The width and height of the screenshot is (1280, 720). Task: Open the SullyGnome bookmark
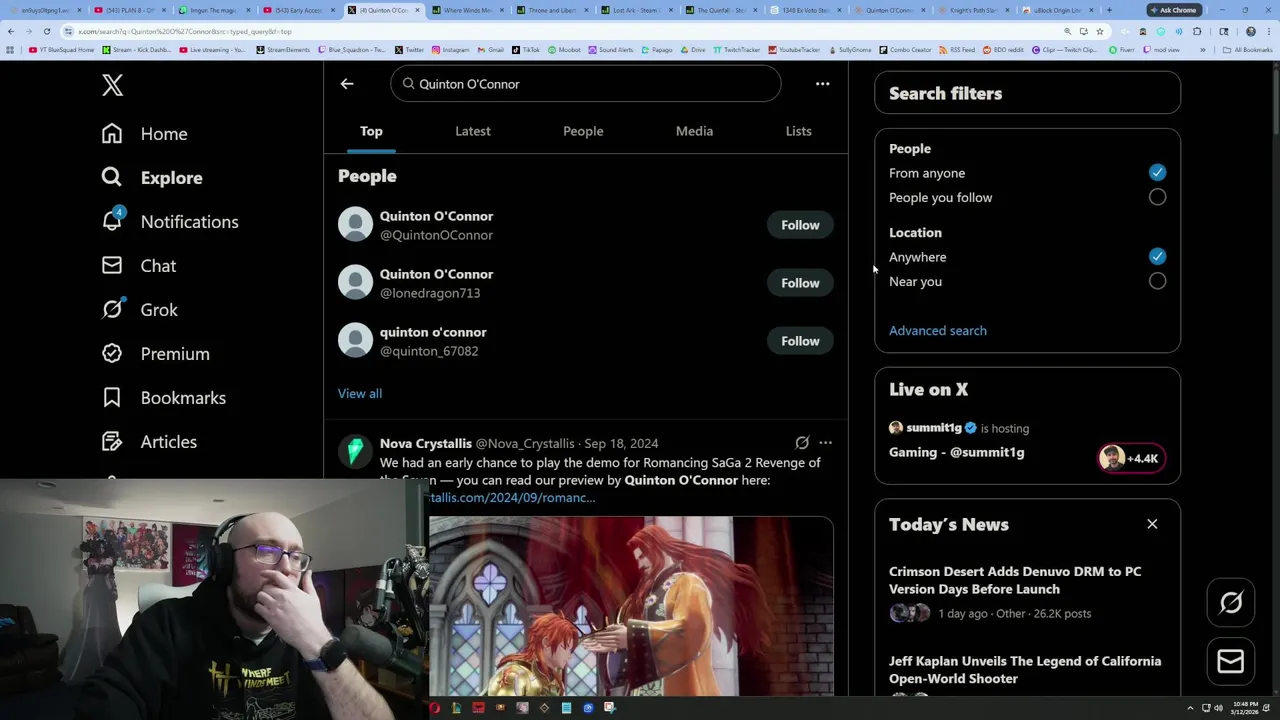850,49
